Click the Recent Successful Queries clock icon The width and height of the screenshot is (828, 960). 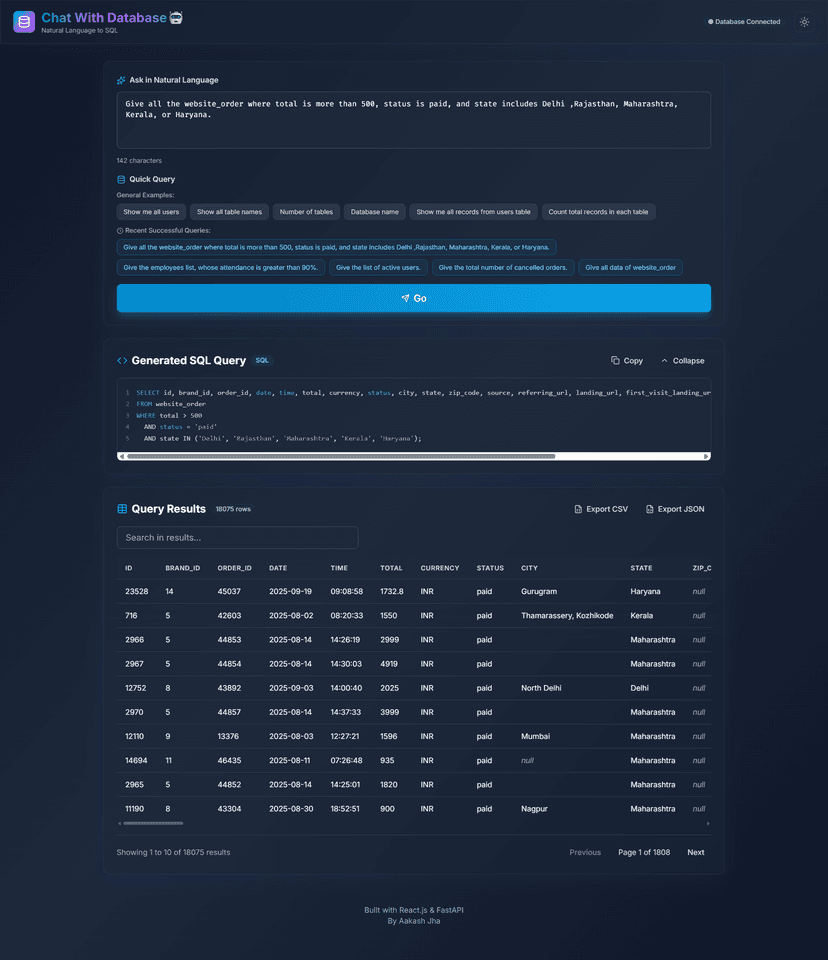pyautogui.click(x=122, y=231)
